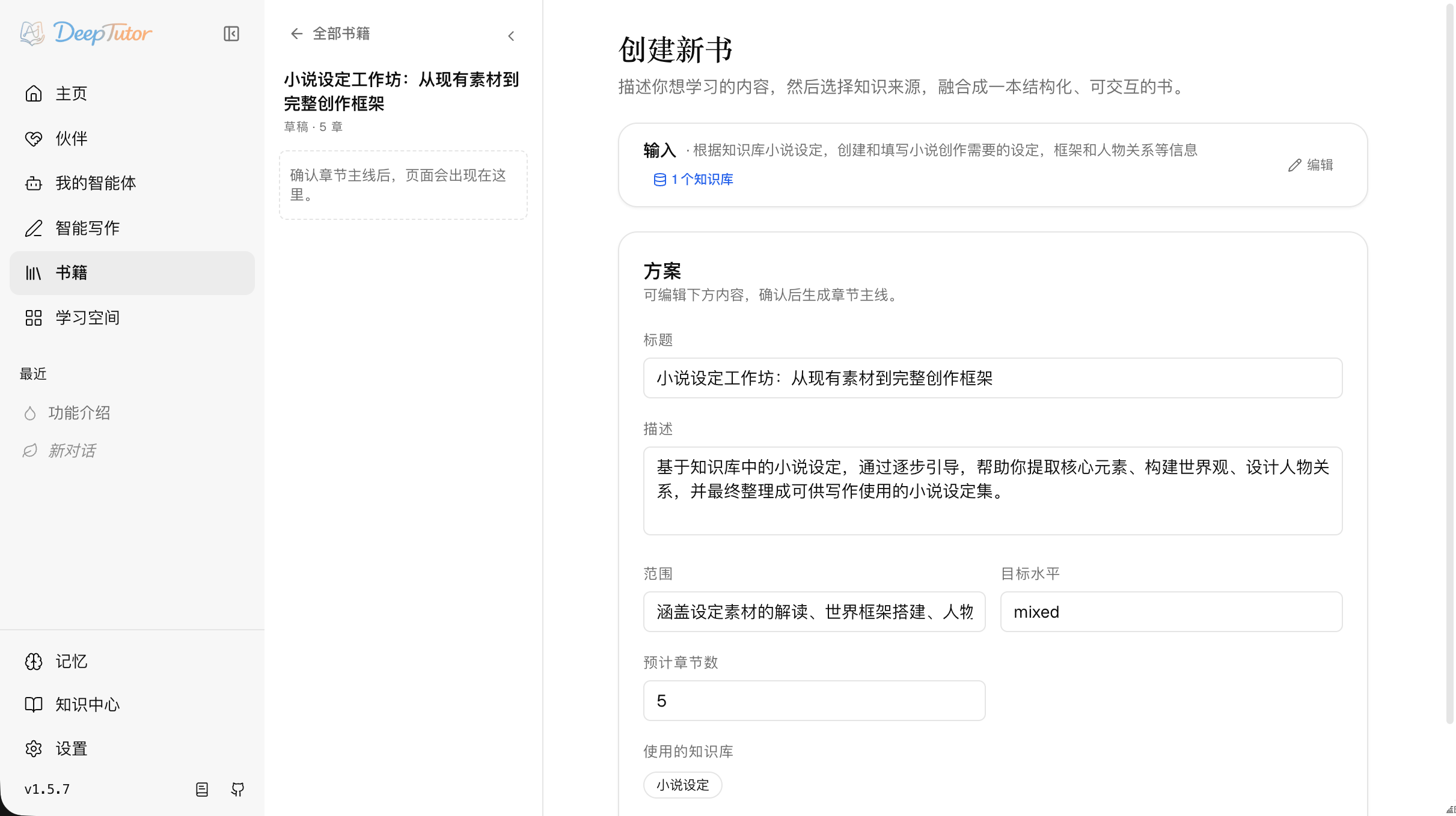Click the 标题 title input field
Viewport: 1456px width, 816px height.
[x=993, y=378]
